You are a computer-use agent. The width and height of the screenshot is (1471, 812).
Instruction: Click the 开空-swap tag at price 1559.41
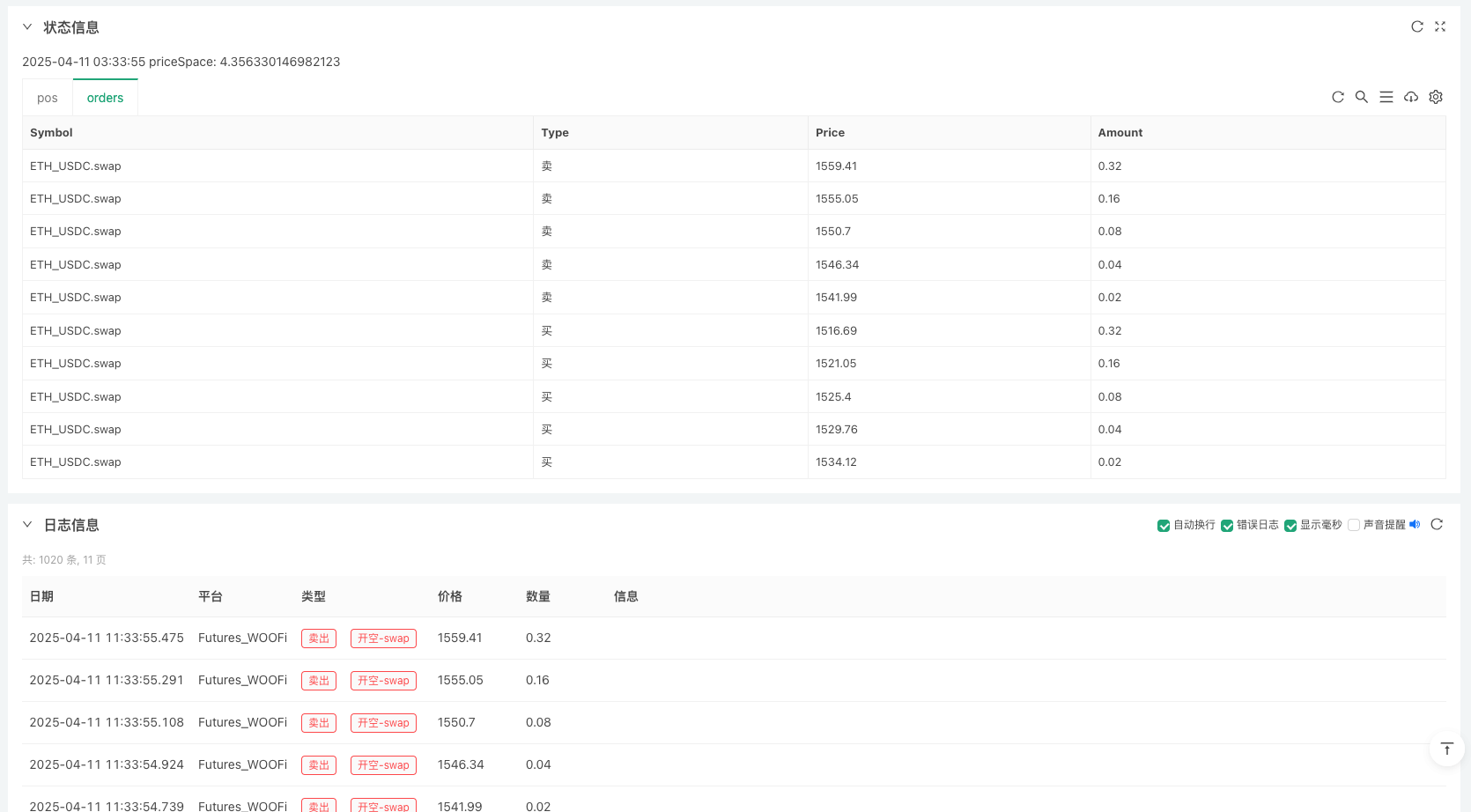click(383, 639)
